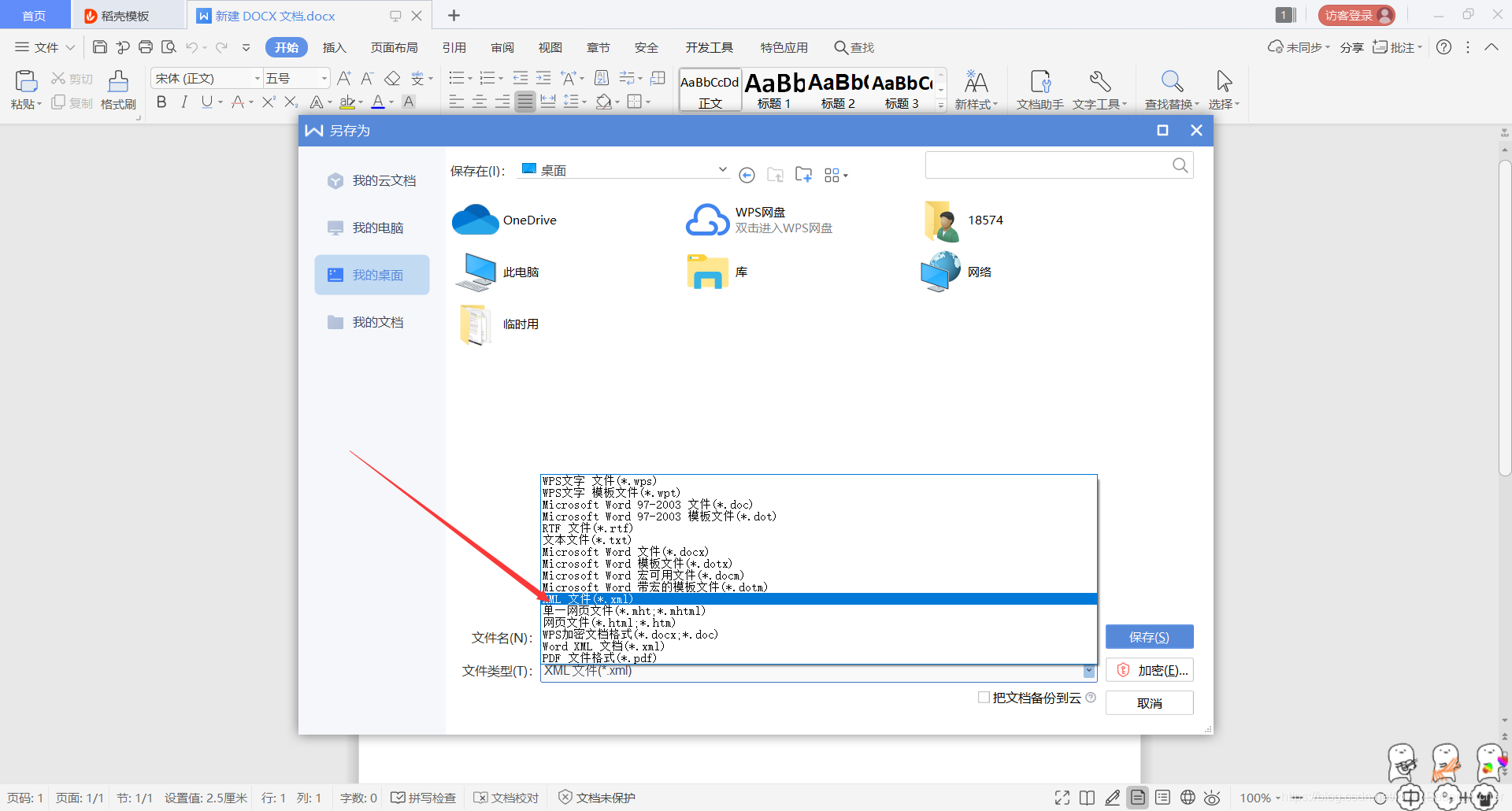Go back with the dialog back arrow
Image resolution: width=1512 pixels, height=811 pixels.
747,175
